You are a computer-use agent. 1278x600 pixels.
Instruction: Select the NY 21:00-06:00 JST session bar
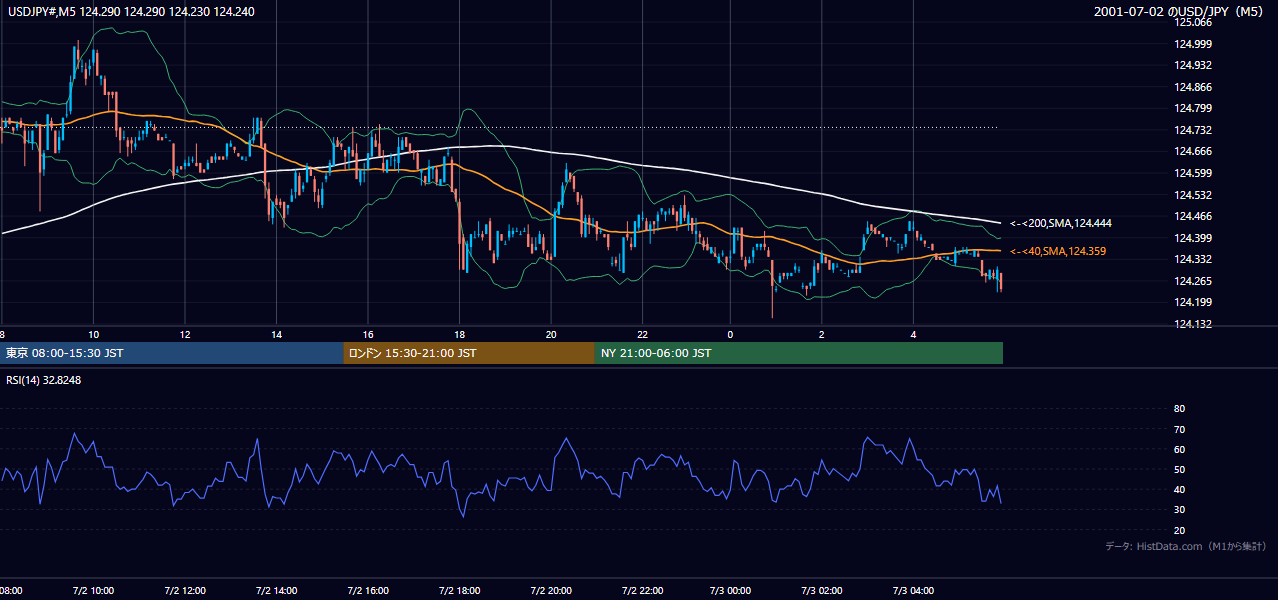[799, 353]
